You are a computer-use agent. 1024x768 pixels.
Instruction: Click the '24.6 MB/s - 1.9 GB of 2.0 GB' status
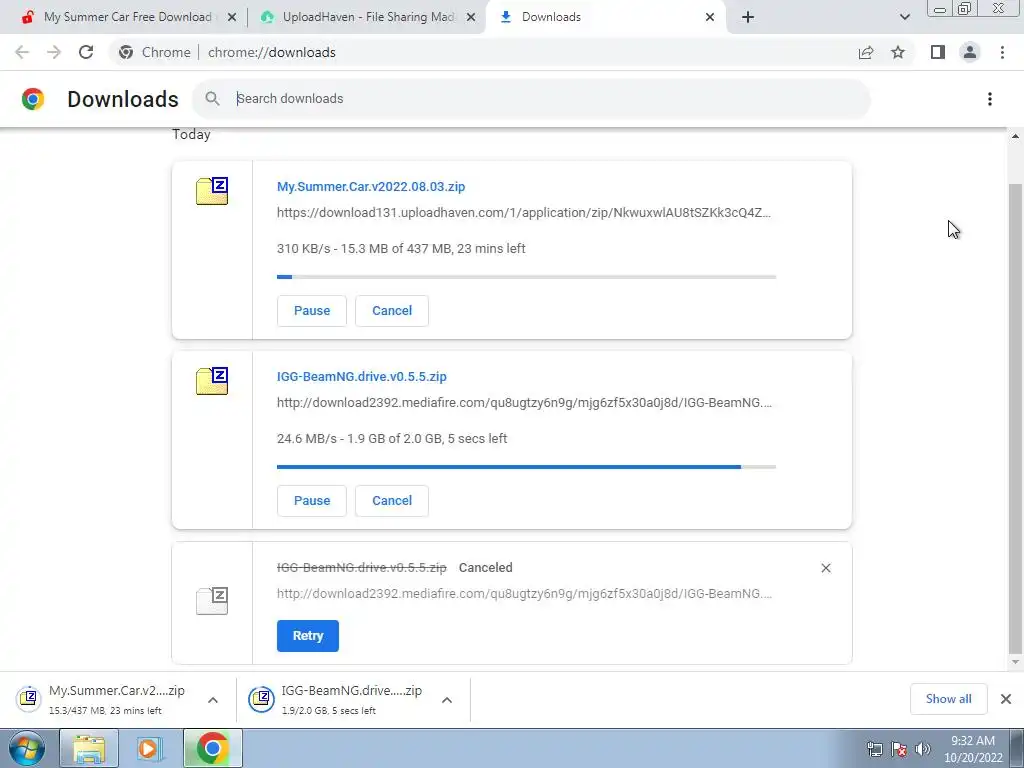[392, 439]
